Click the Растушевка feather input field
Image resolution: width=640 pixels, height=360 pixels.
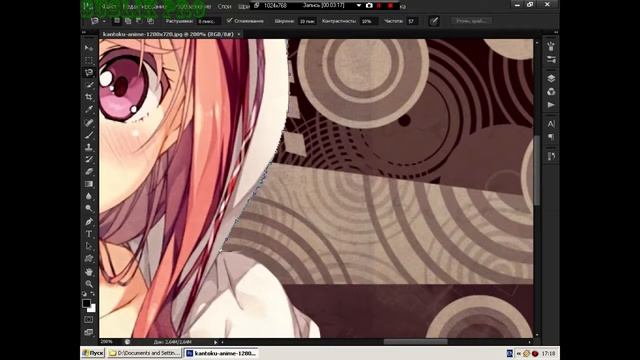coord(208,21)
